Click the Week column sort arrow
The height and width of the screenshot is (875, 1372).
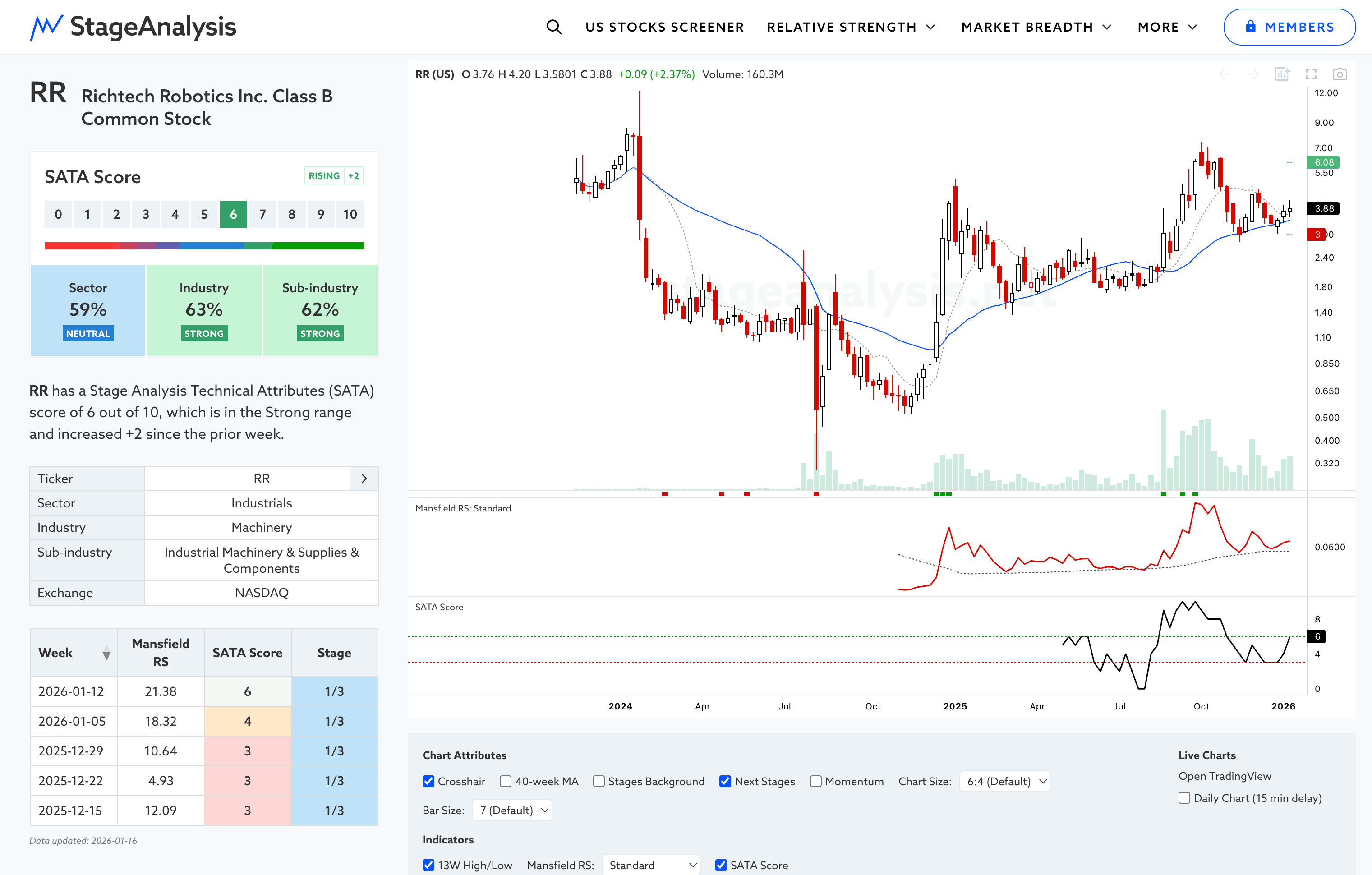point(106,654)
